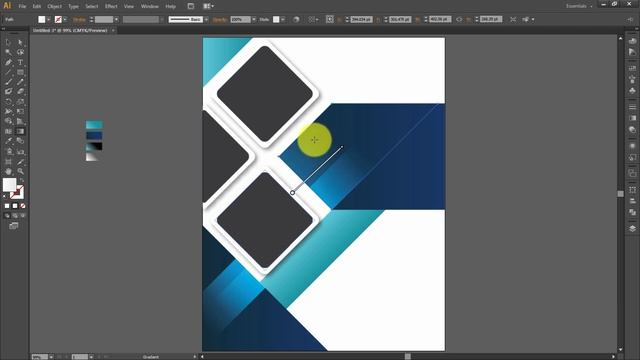Click the Go to Bridge icon
640x360 pixels.
click(x=191, y=6)
